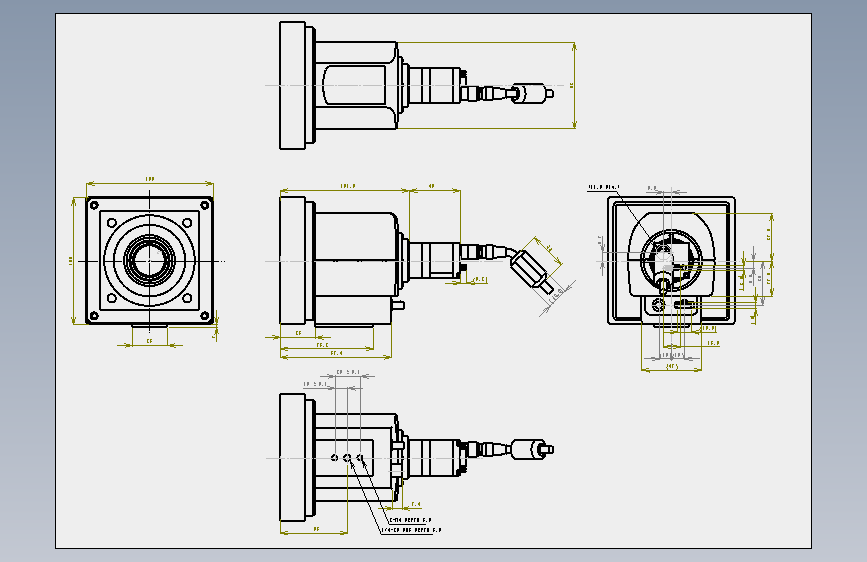Pick the middle port hole in bottom view

[x=347, y=457]
